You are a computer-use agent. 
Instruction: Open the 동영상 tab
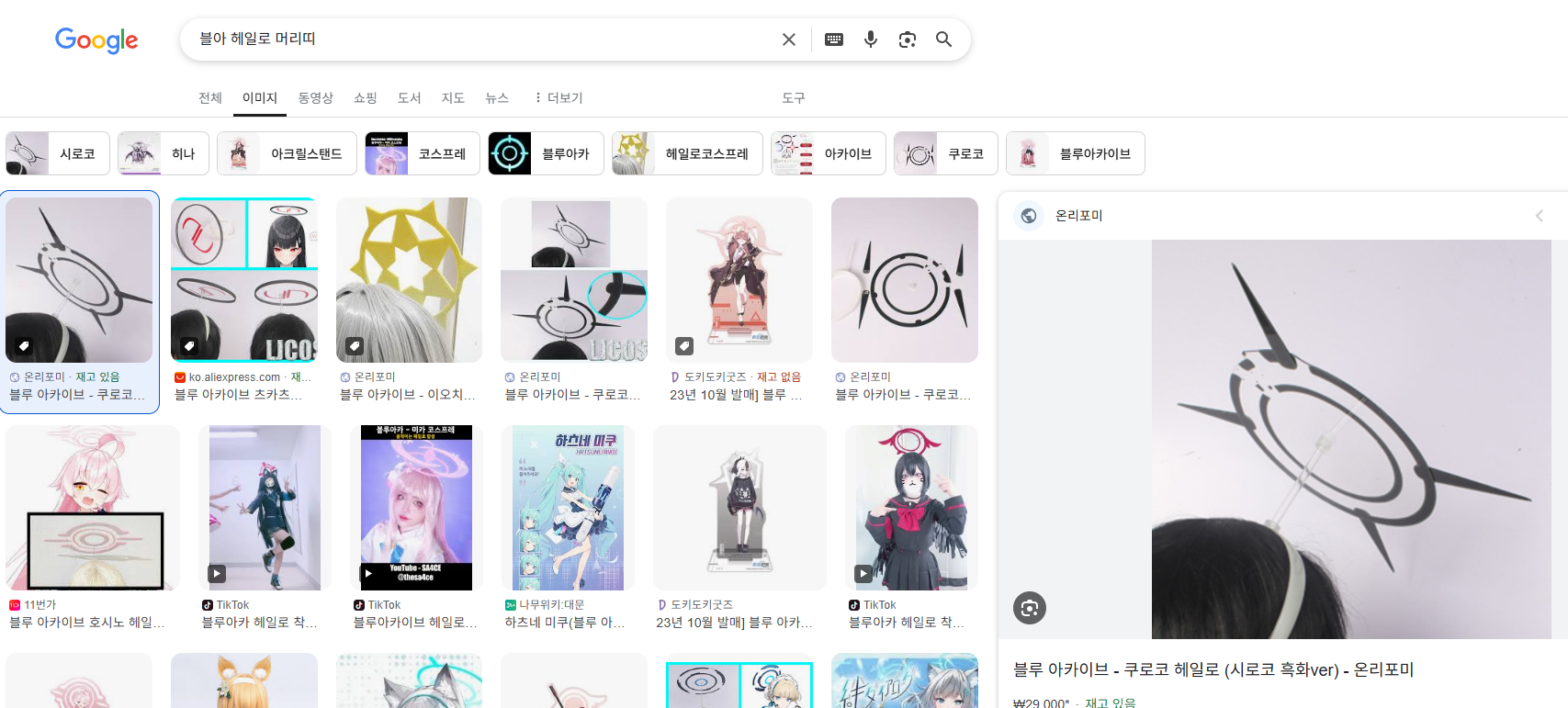tap(315, 98)
